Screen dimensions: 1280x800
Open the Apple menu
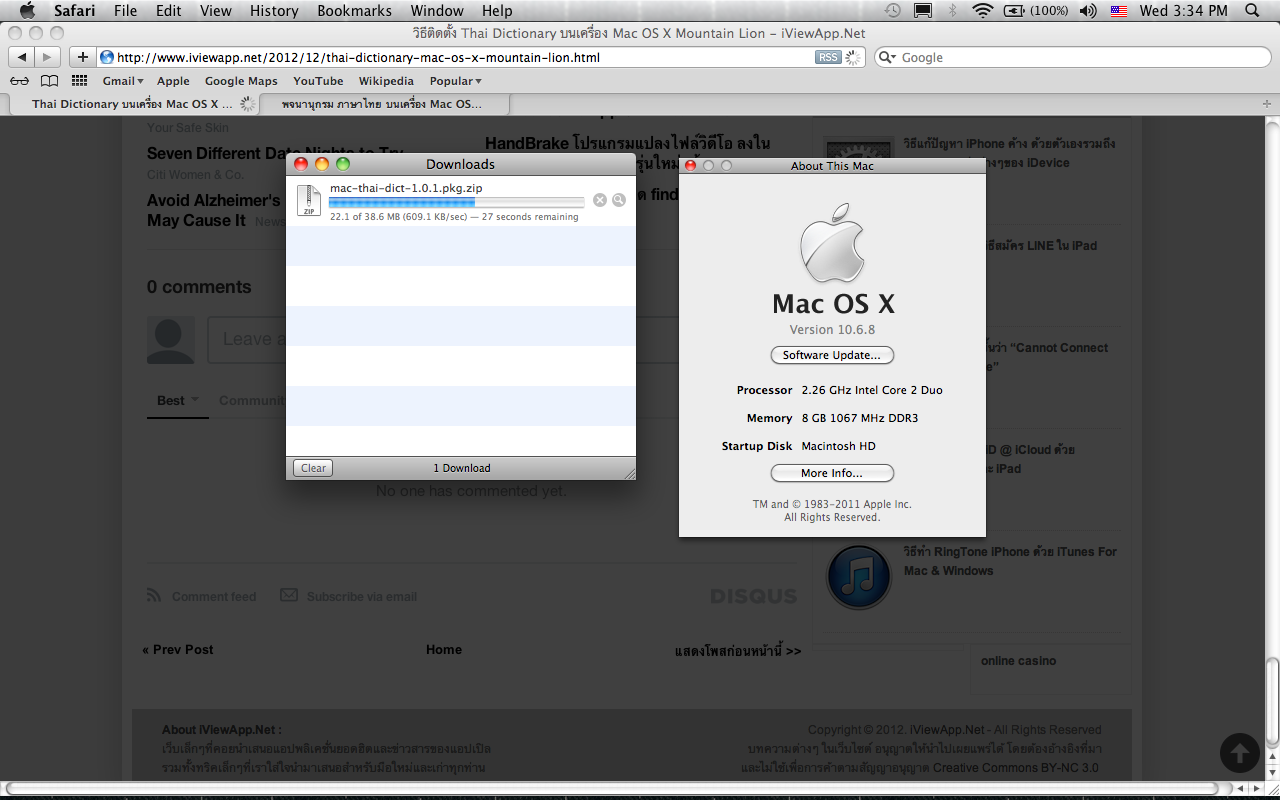27,11
